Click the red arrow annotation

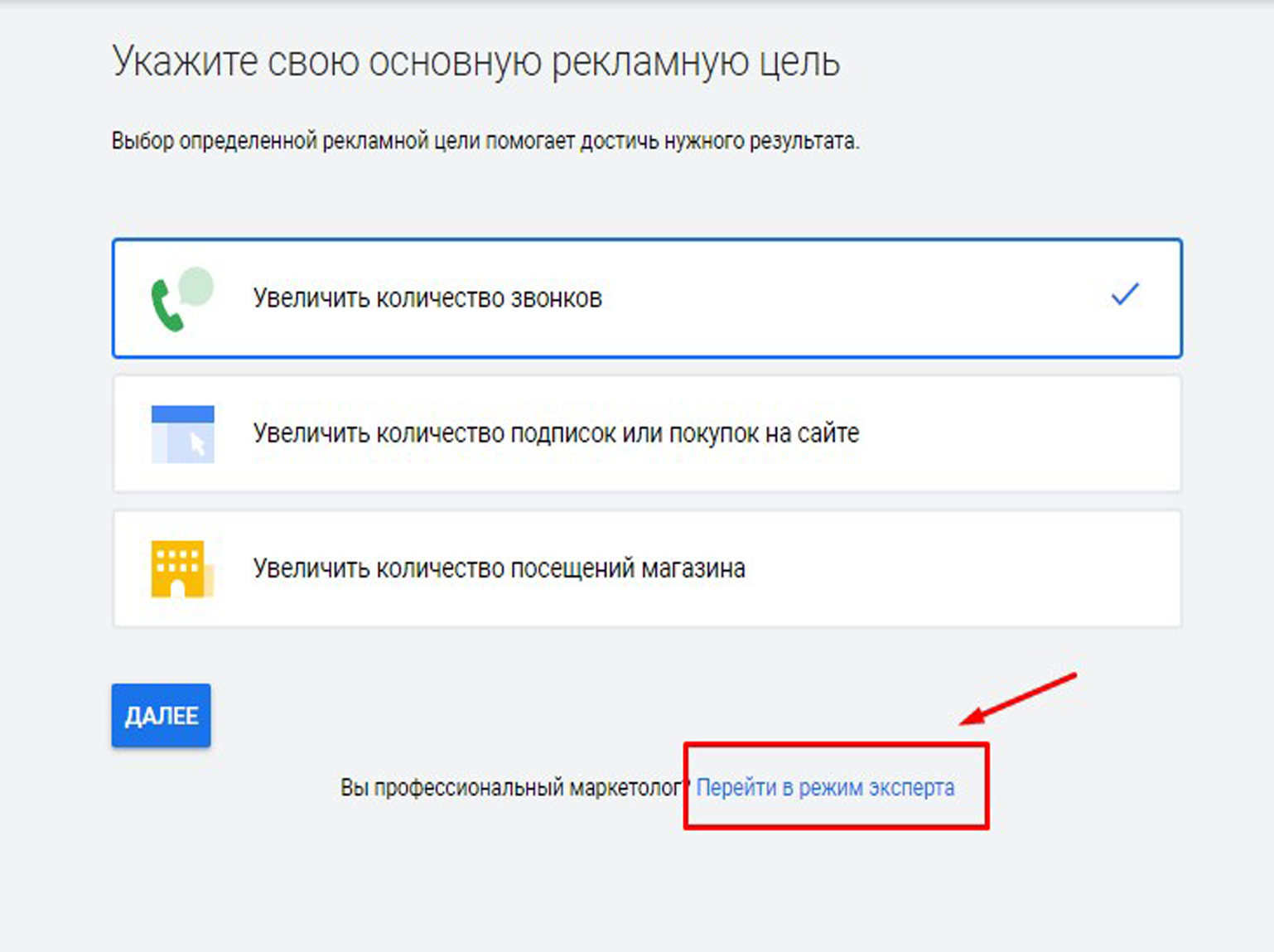click(x=1019, y=698)
